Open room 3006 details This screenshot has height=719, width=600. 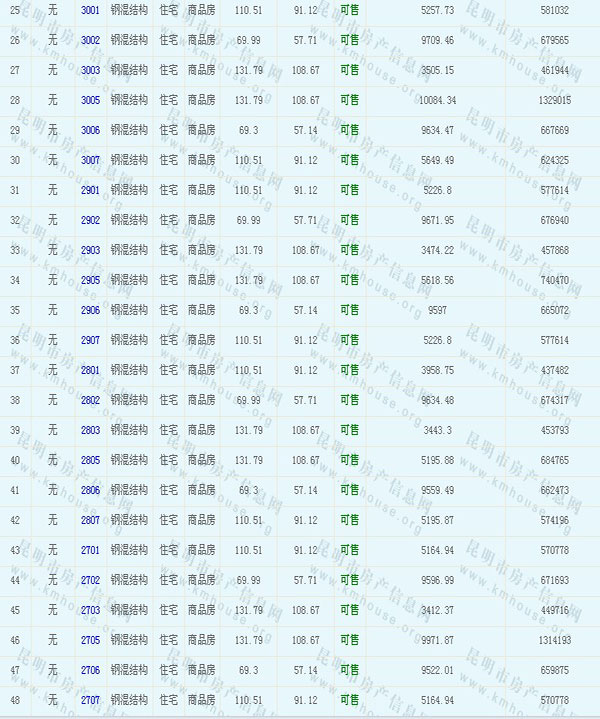(x=90, y=130)
